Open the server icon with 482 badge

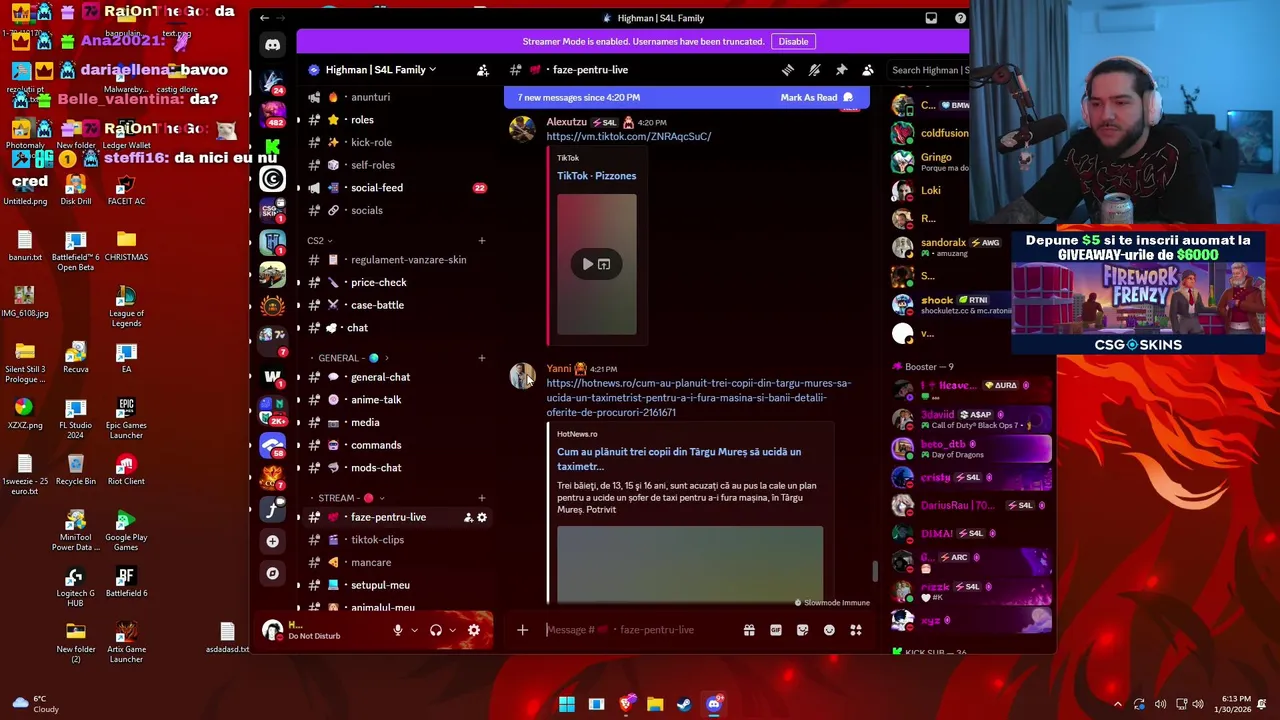(x=272, y=114)
